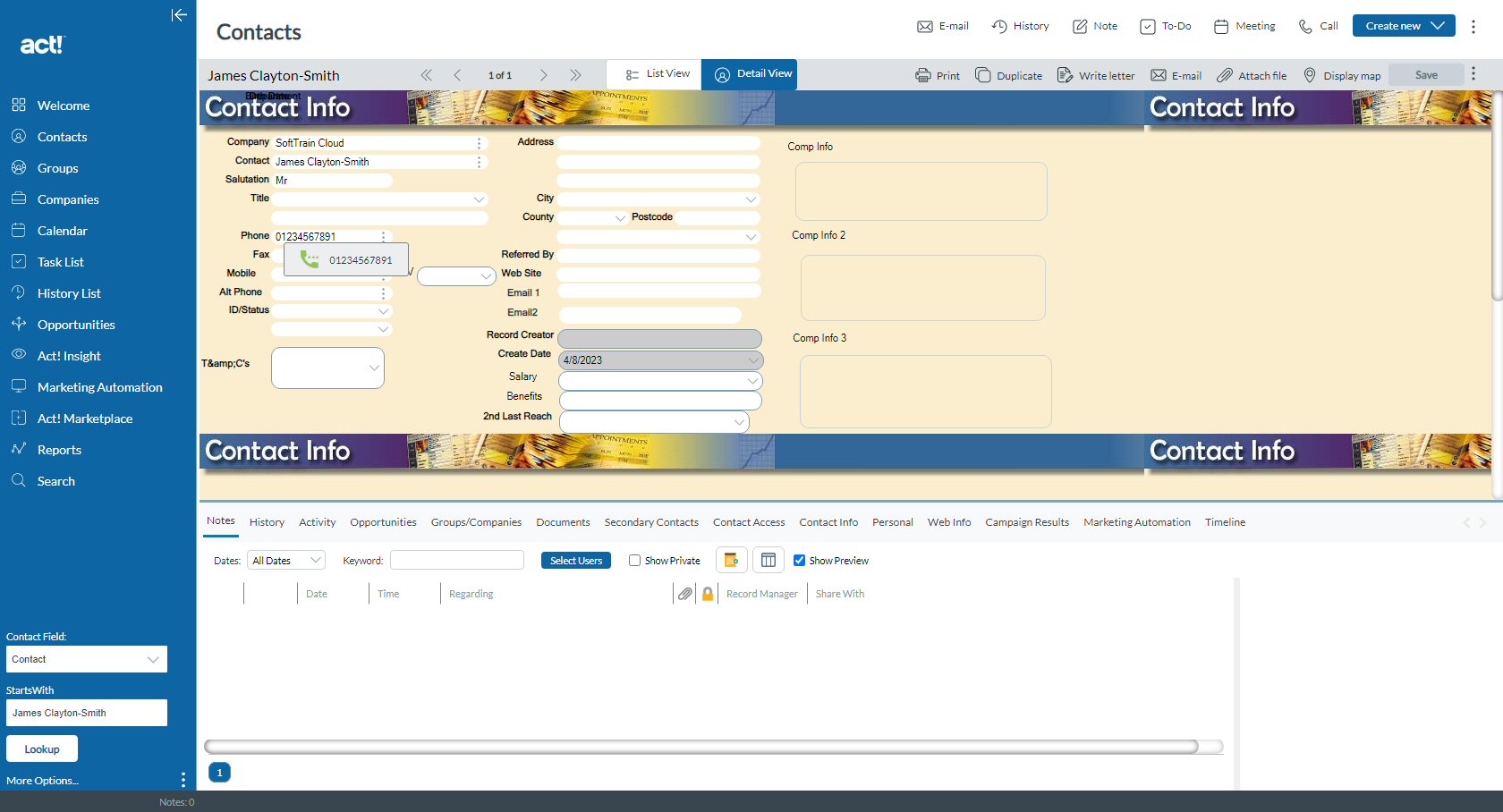The width and height of the screenshot is (1503, 812).
Task: Open Act! Marketplace
Action: 84,419
